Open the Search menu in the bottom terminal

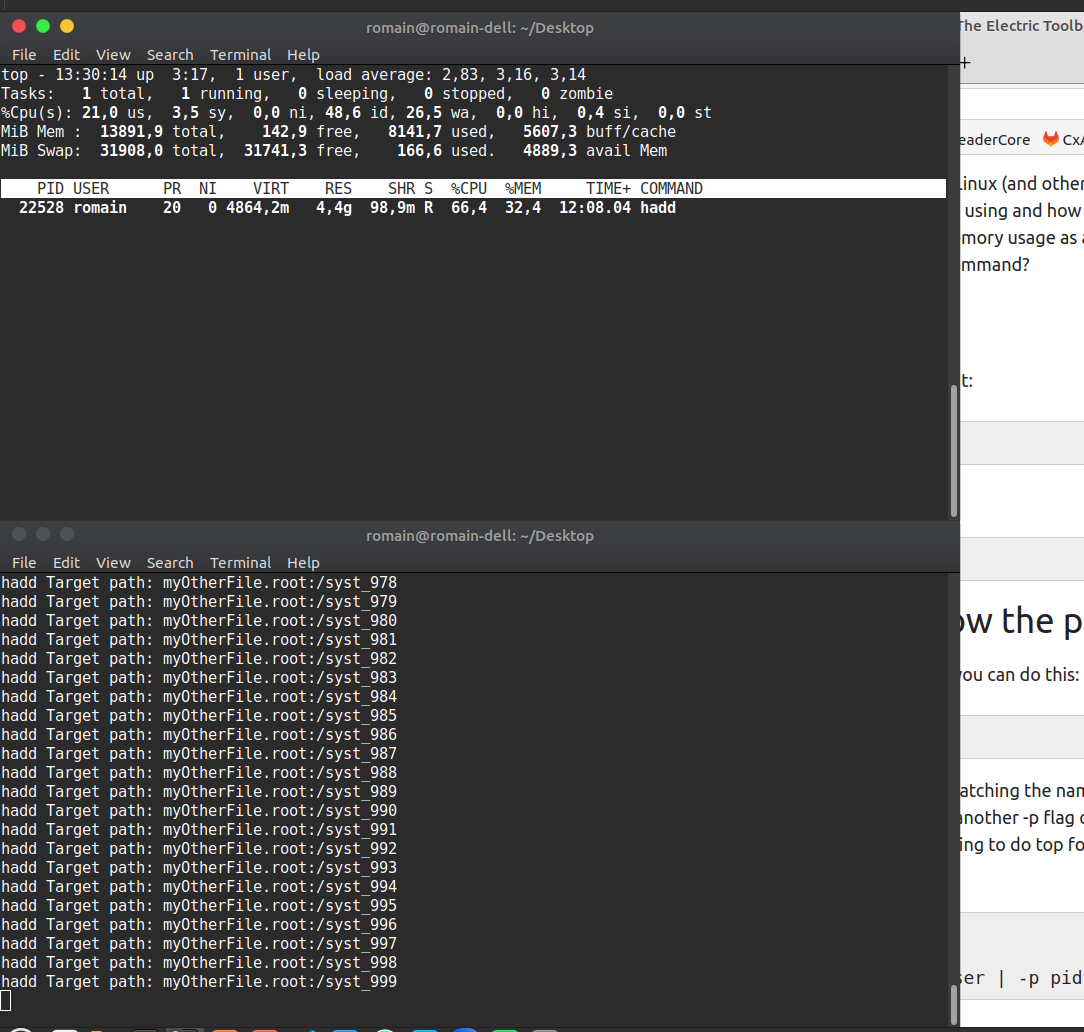[x=170, y=562]
